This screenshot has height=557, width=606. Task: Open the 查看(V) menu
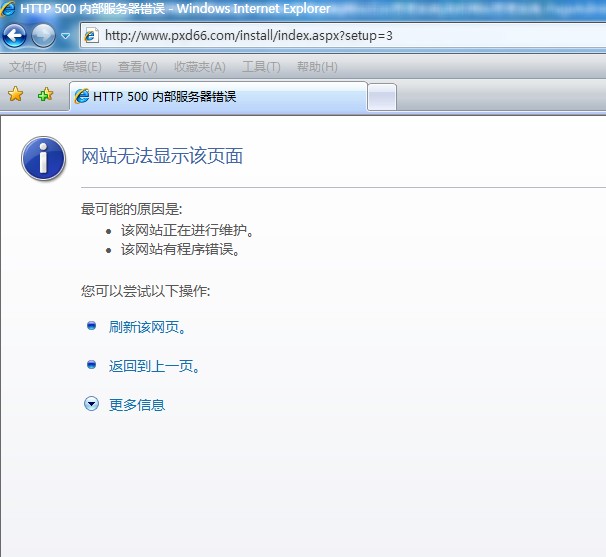[x=137, y=67]
